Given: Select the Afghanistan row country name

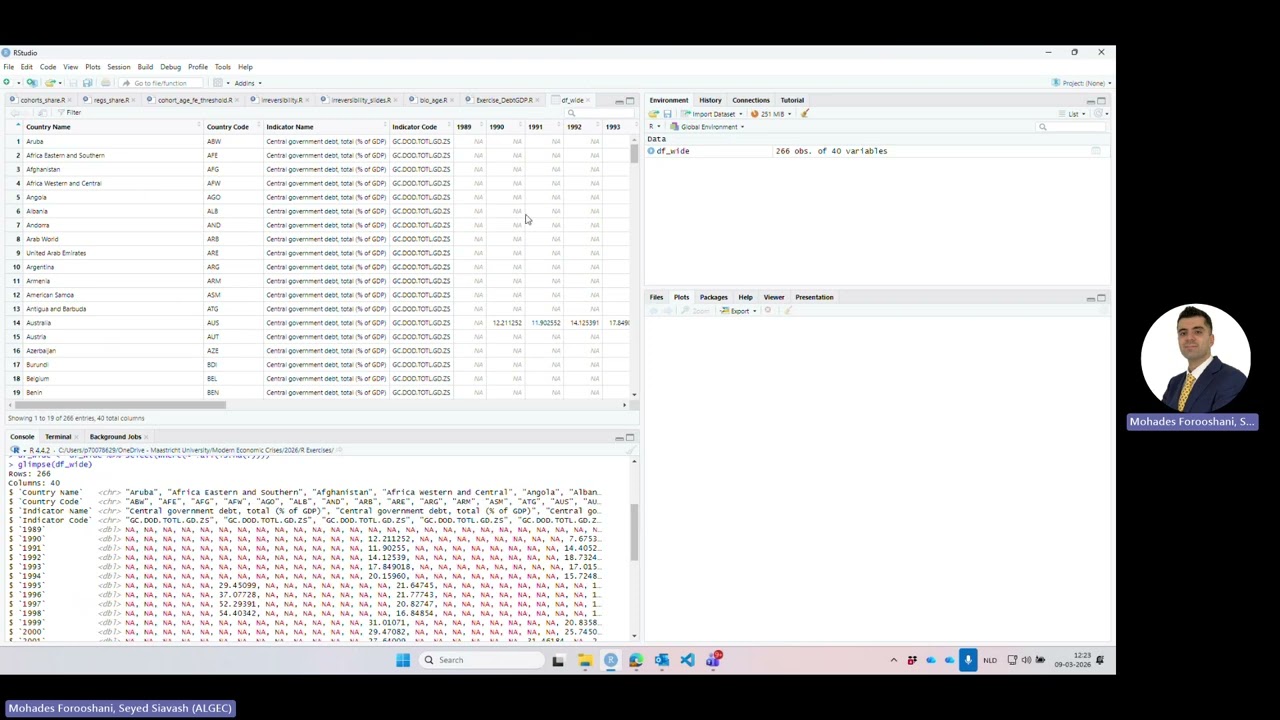Looking at the screenshot, I should point(43,169).
